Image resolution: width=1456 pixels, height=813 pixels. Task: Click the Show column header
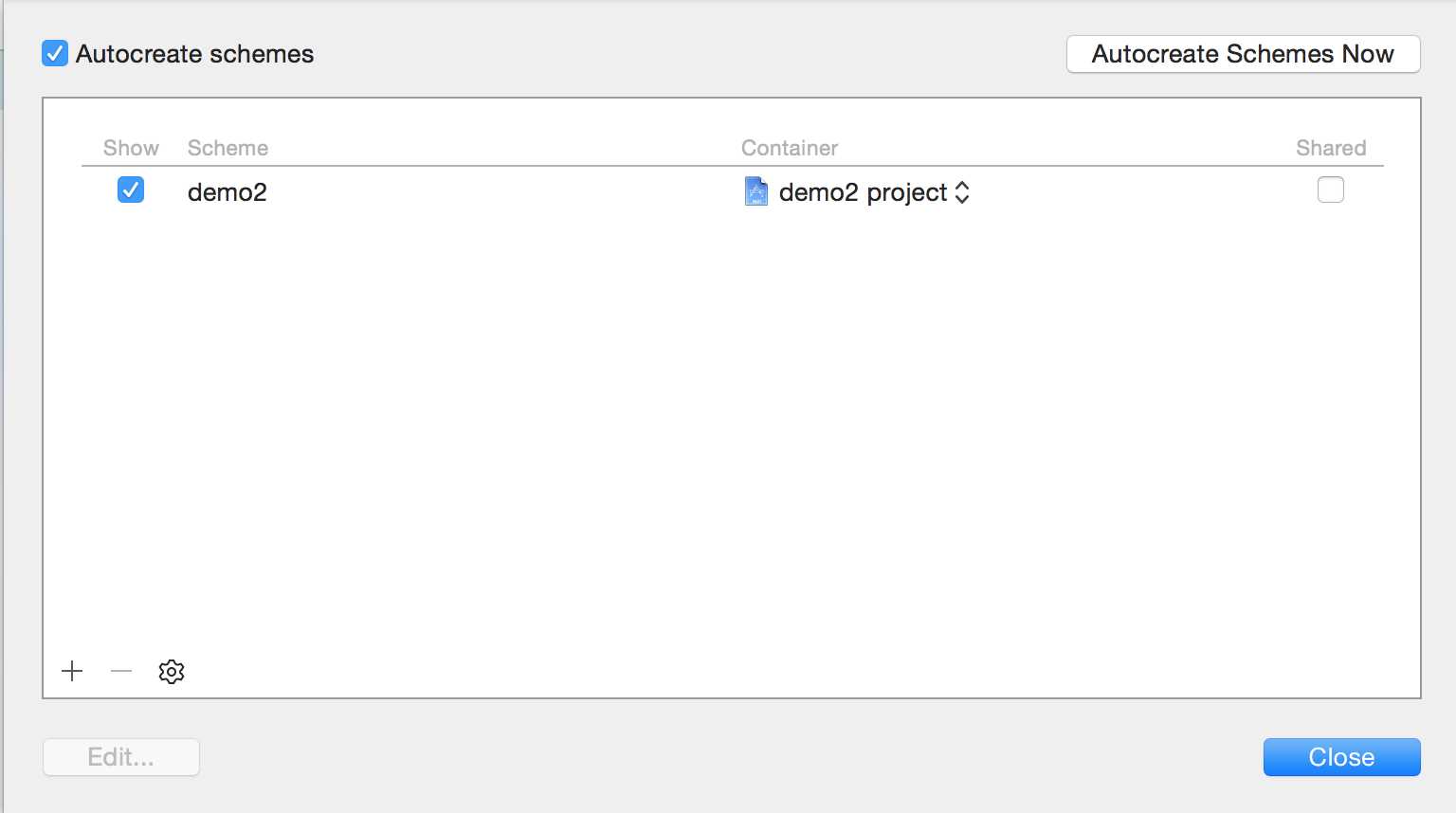pyautogui.click(x=131, y=148)
